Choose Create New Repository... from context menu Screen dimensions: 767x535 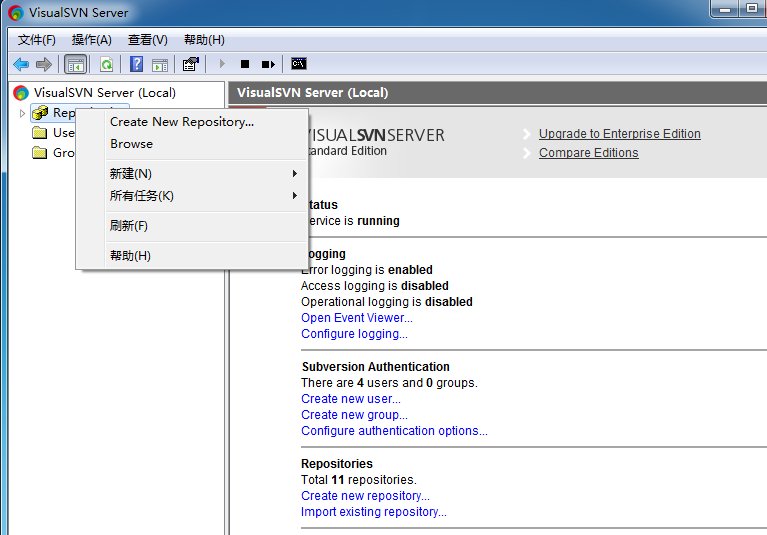[x=182, y=122]
